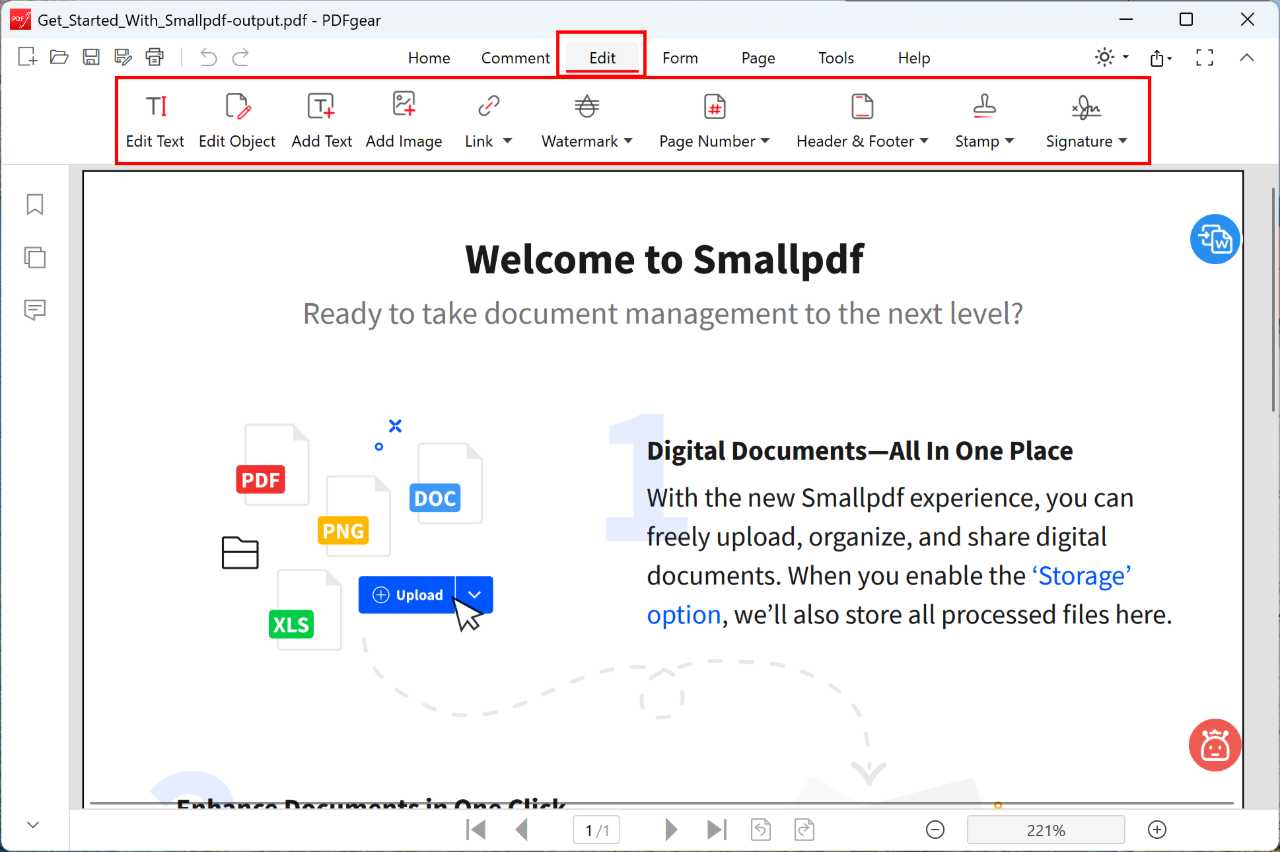
Task: Open a file with the folder icon
Action: (59, 57)
